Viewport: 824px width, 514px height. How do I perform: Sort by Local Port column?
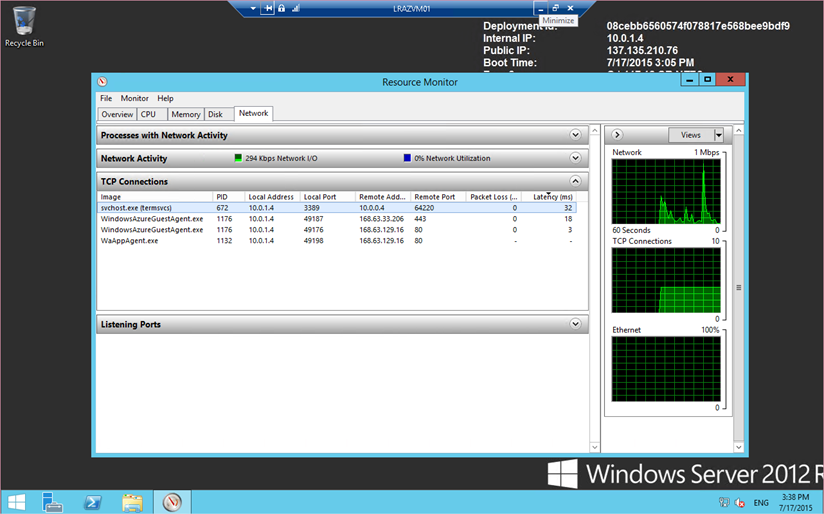coord(327,197)
